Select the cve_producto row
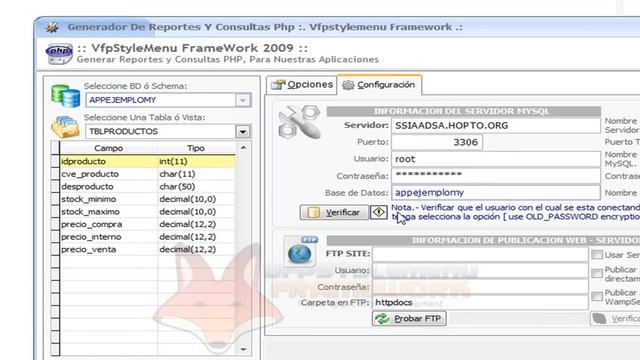 tap(147, 174)
